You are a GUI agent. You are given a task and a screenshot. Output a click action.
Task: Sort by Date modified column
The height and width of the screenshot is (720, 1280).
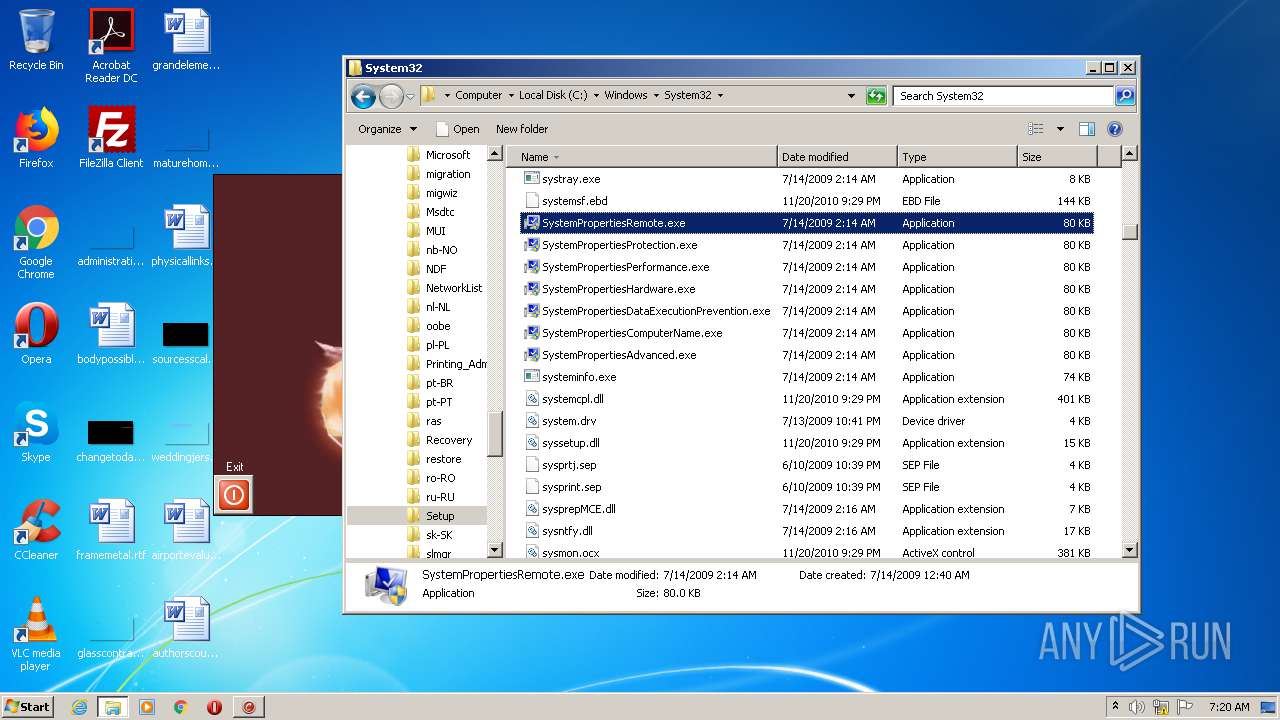point(837,157)
